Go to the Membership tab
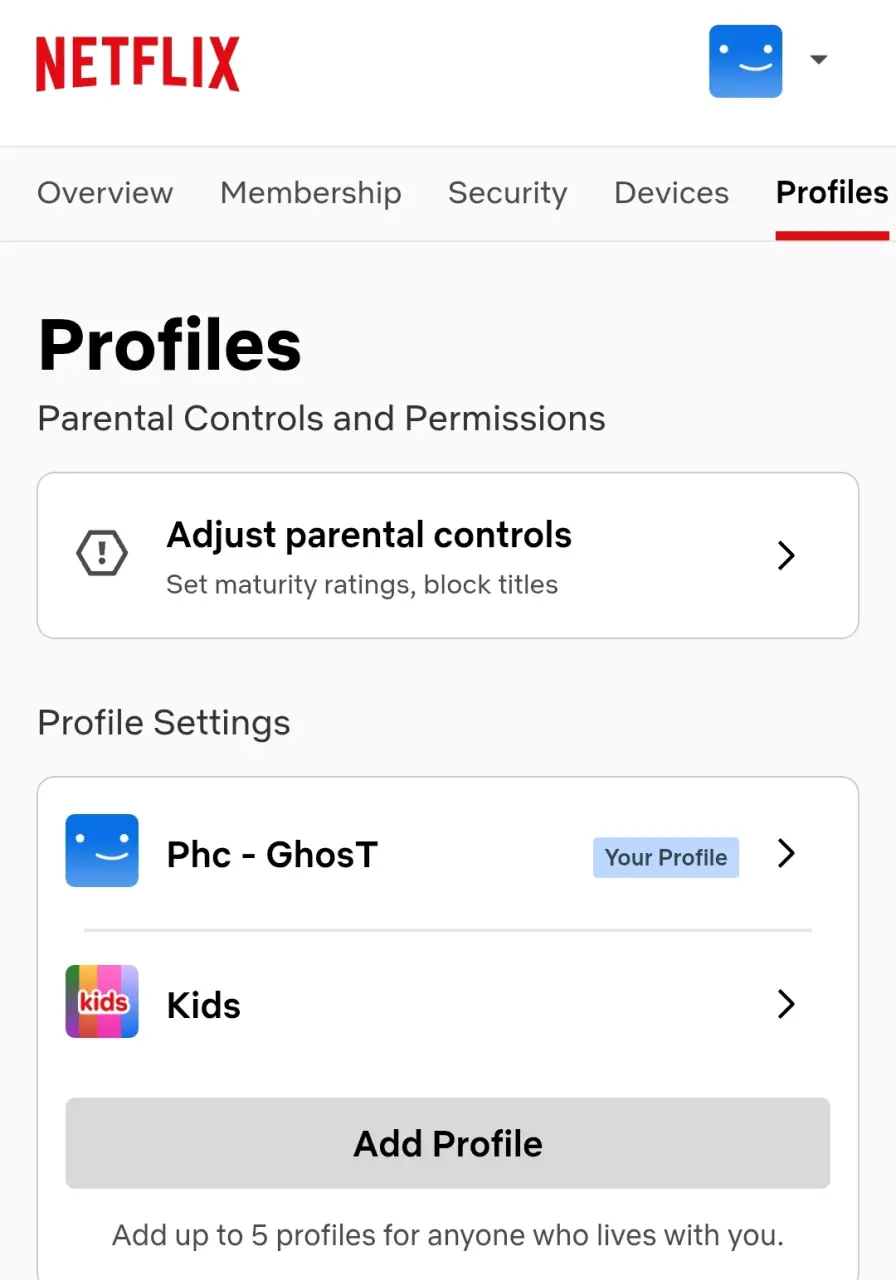Screen dimensions: 896x1280 click(x=311, y=193)
